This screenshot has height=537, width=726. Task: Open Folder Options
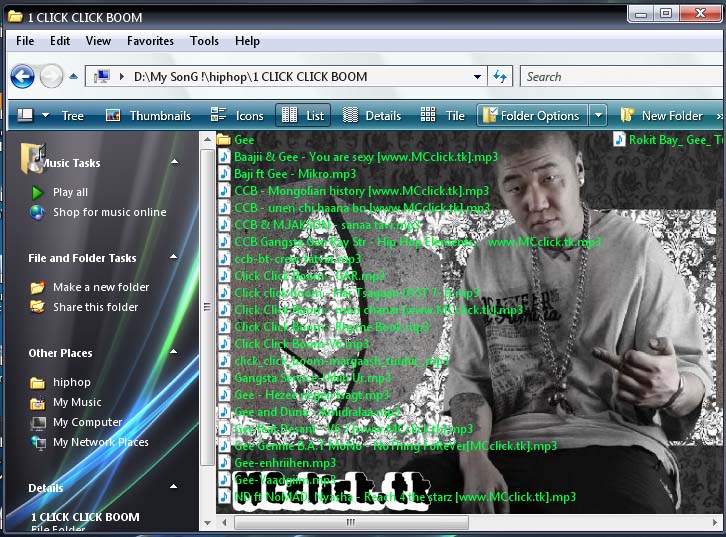click(532, 115)
